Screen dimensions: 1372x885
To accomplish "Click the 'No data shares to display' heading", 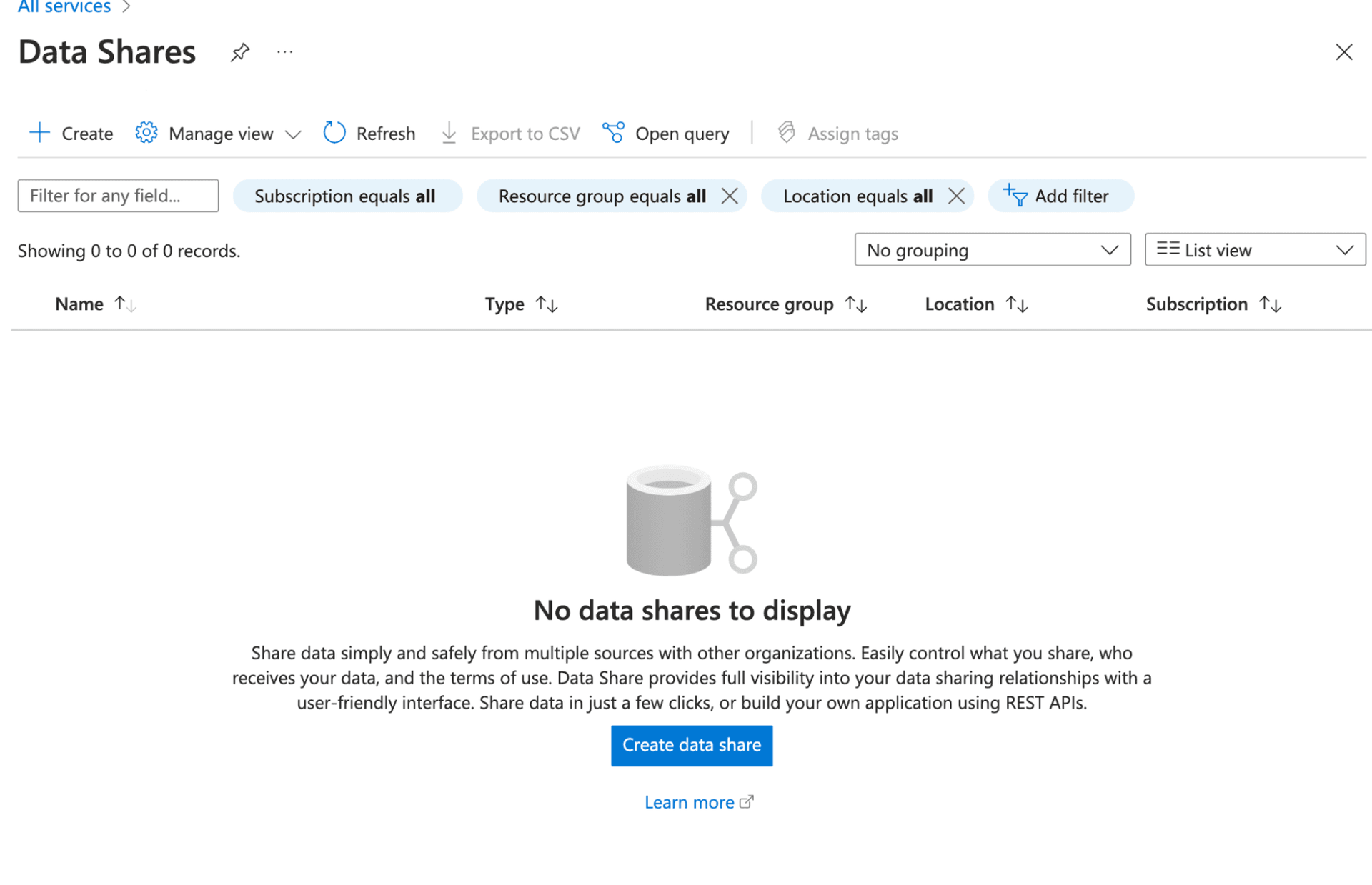I will [x=692, y=611].
